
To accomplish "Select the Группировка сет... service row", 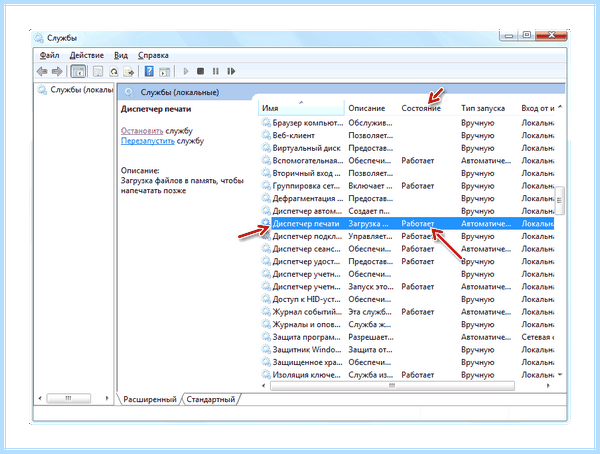I will click(408, 186).
